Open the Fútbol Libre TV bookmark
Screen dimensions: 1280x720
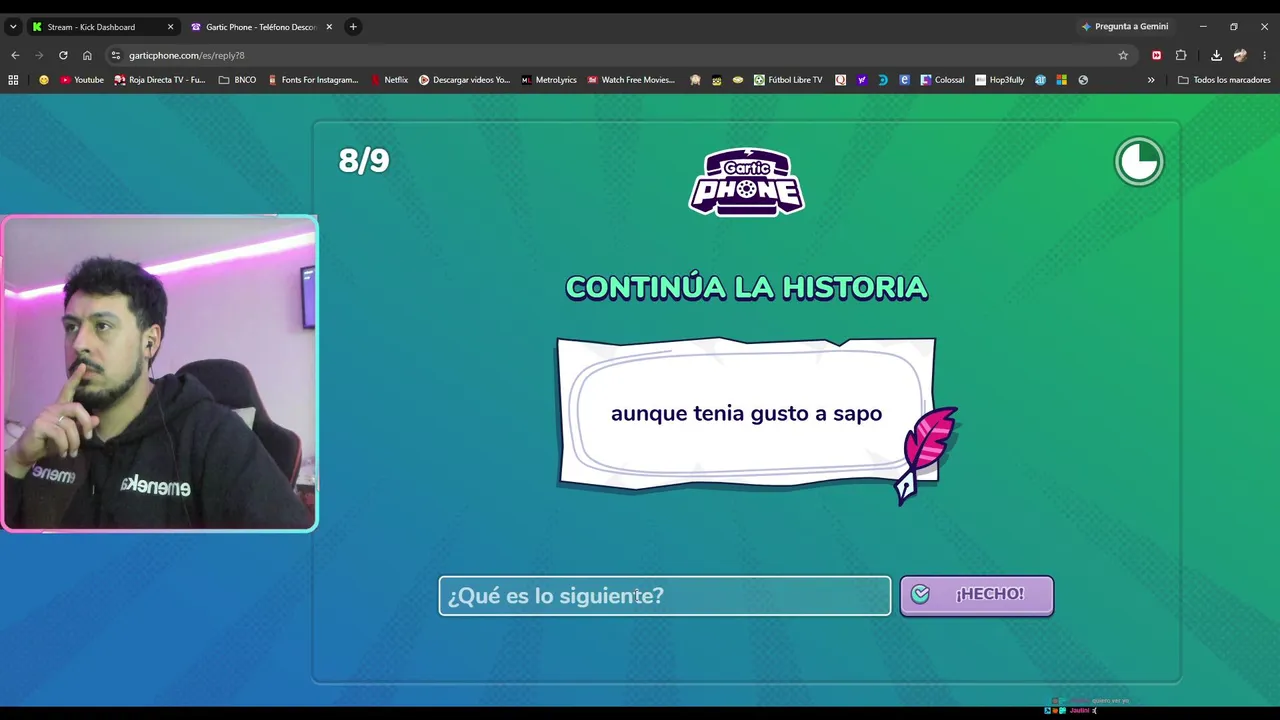coord(788,80)
